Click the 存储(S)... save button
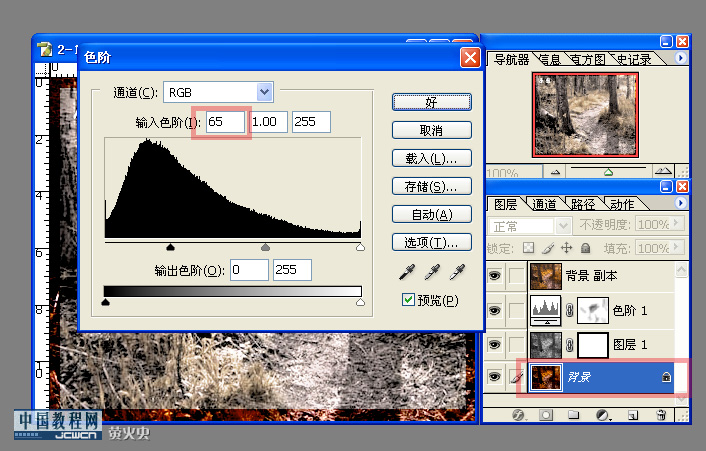This screenshot has width=706, height=451. (x=432, y=186)
